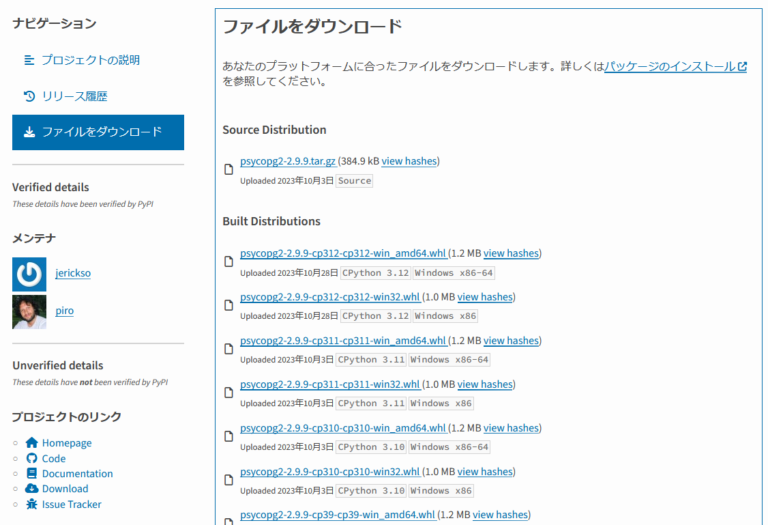Open the パッケージのインストール guide link
The width and height of the screenshot is (768, 525).
(670, 66)
